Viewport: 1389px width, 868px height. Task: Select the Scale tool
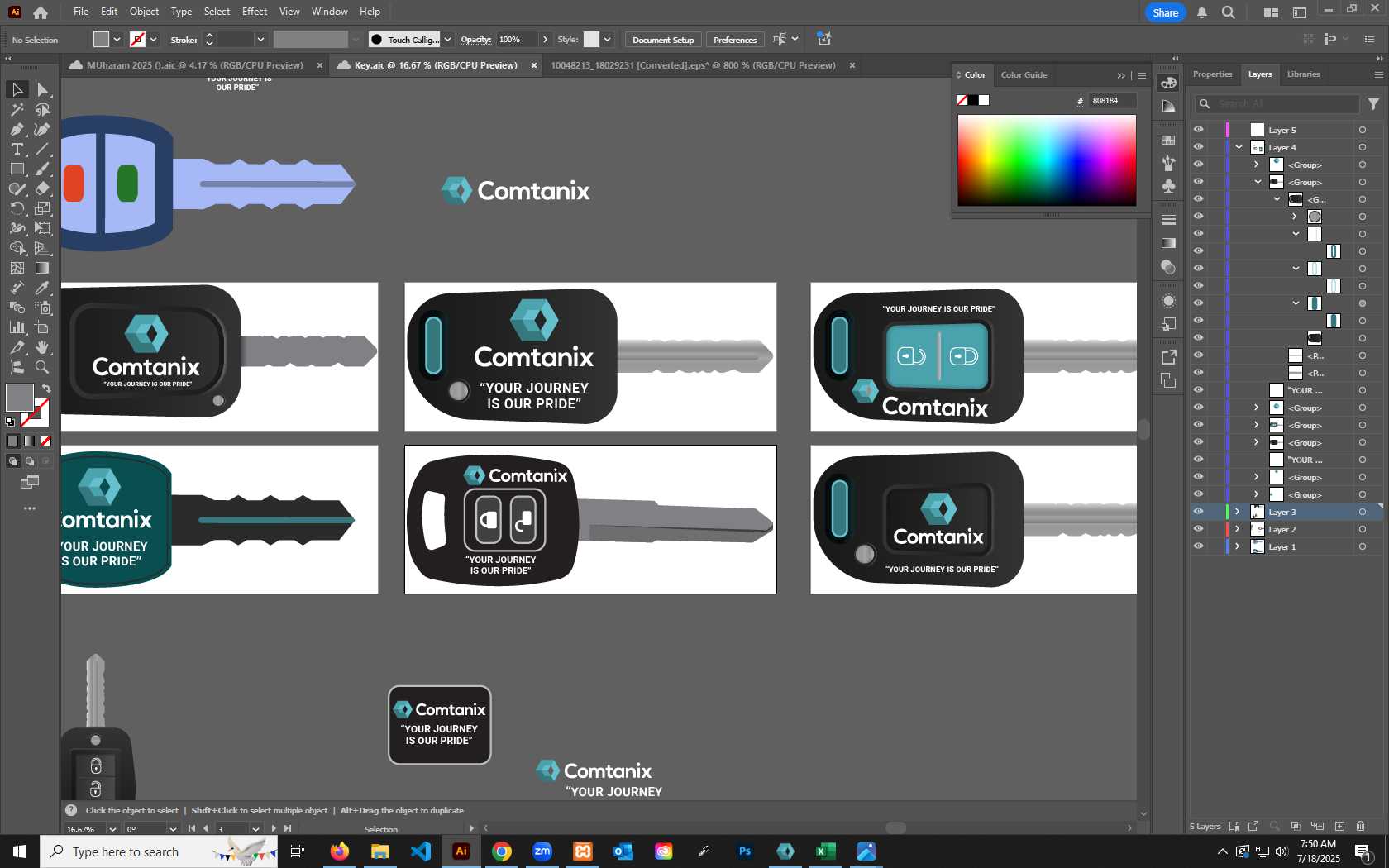pos(42,208)
